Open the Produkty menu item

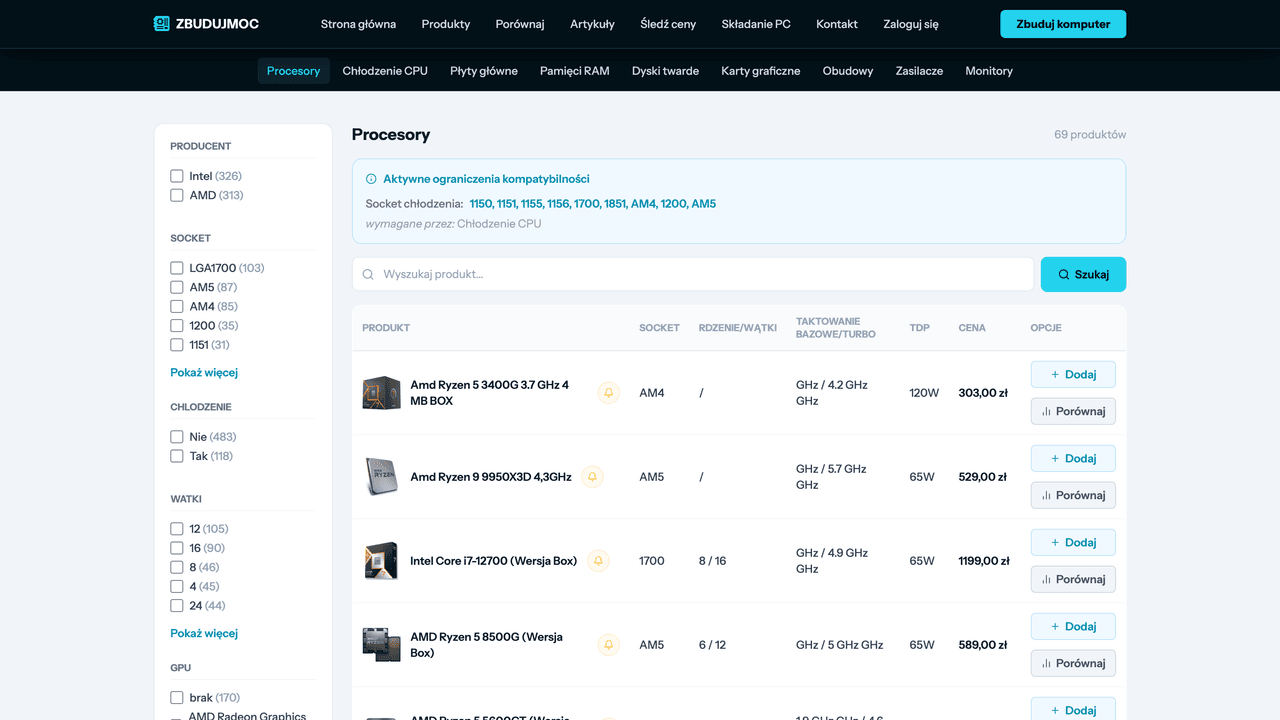click(x=446, y=24)
